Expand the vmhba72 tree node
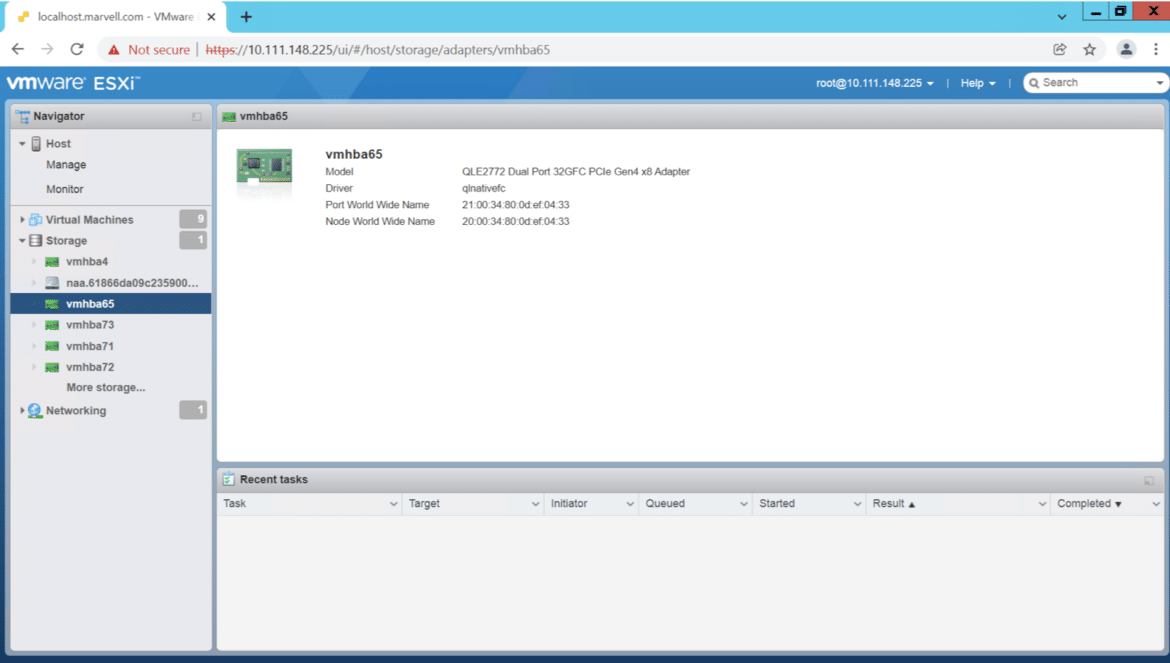1170x663 pixels. (34, 367)
